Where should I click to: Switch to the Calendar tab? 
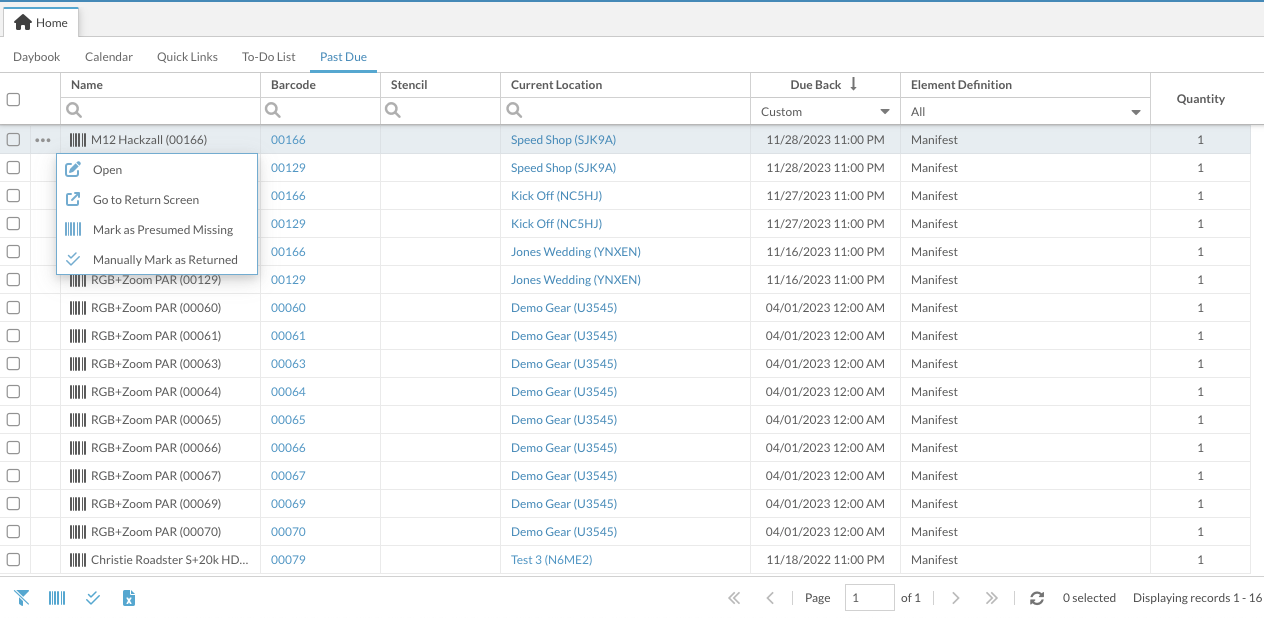[x=109, y=57]
